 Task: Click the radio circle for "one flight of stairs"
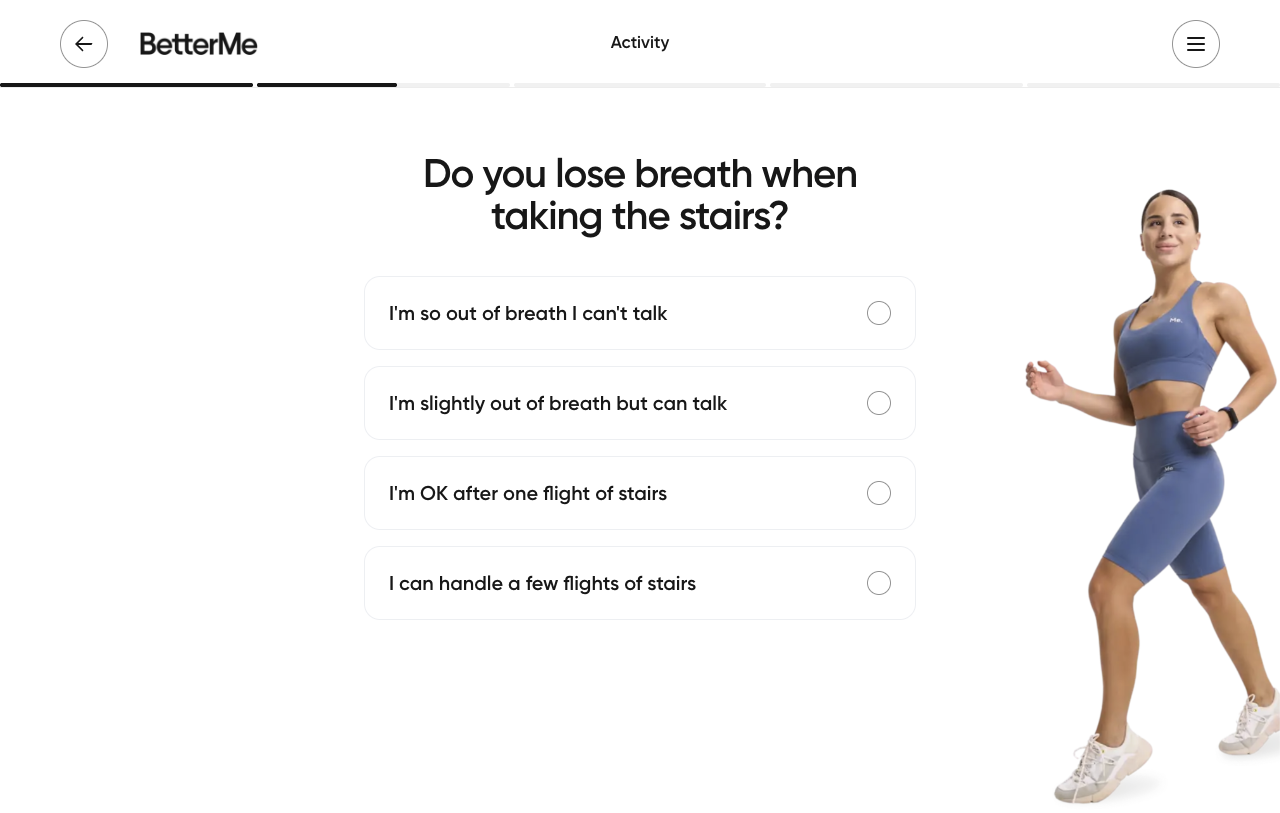click(878, 493)
